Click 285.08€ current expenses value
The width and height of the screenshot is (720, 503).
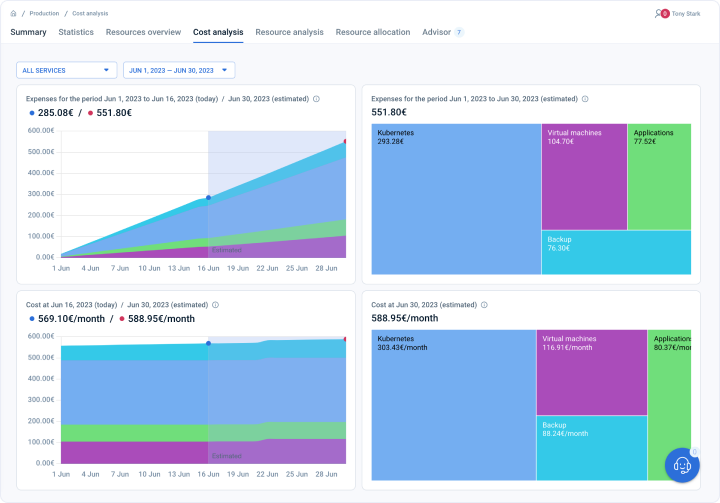56,113
